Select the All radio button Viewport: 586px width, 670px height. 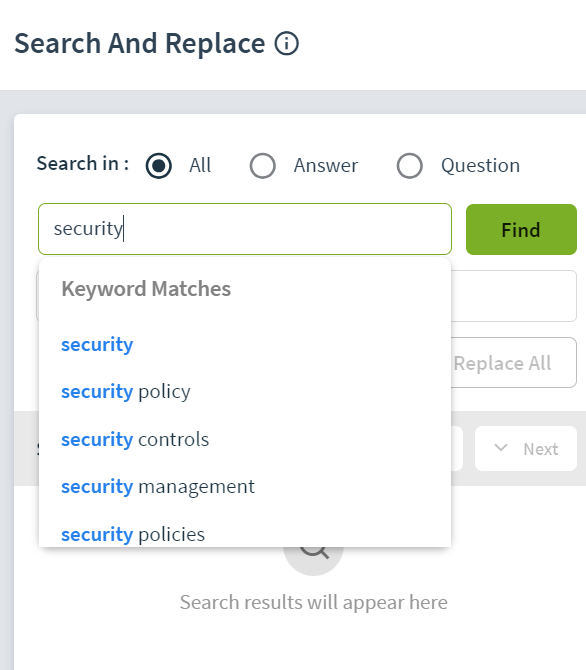point(159,165)
